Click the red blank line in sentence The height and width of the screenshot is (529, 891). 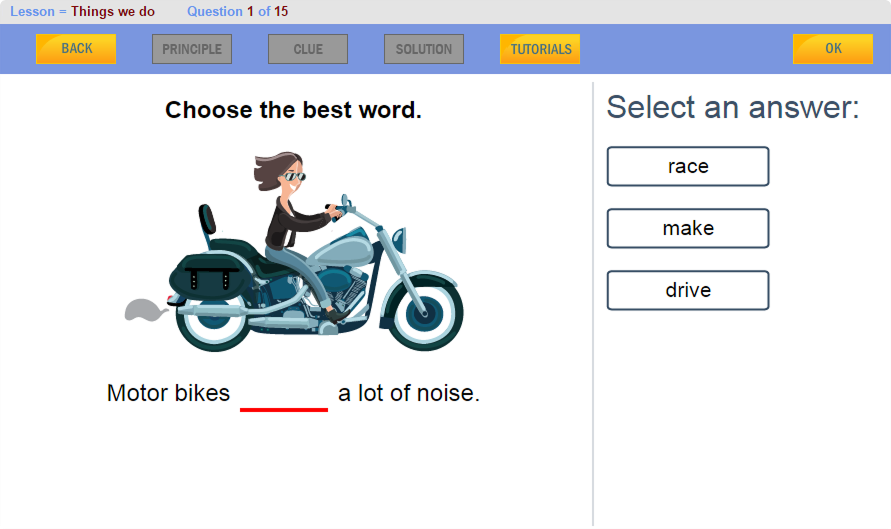pos(284,407)
